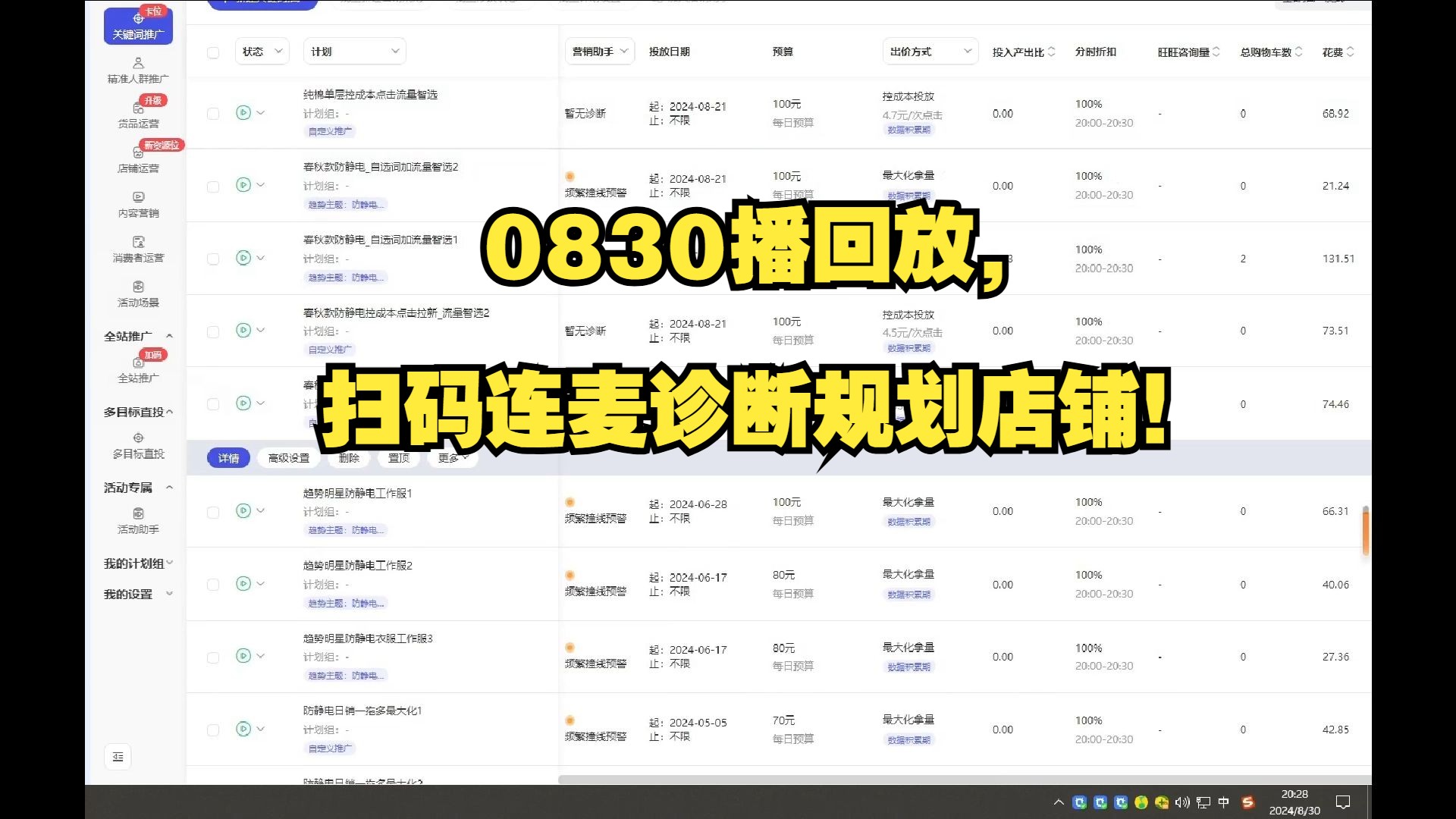The width and height of the screenshot is (1456, 819).
Task: Click 详情 button in row action bar
Action: (228, 458)
